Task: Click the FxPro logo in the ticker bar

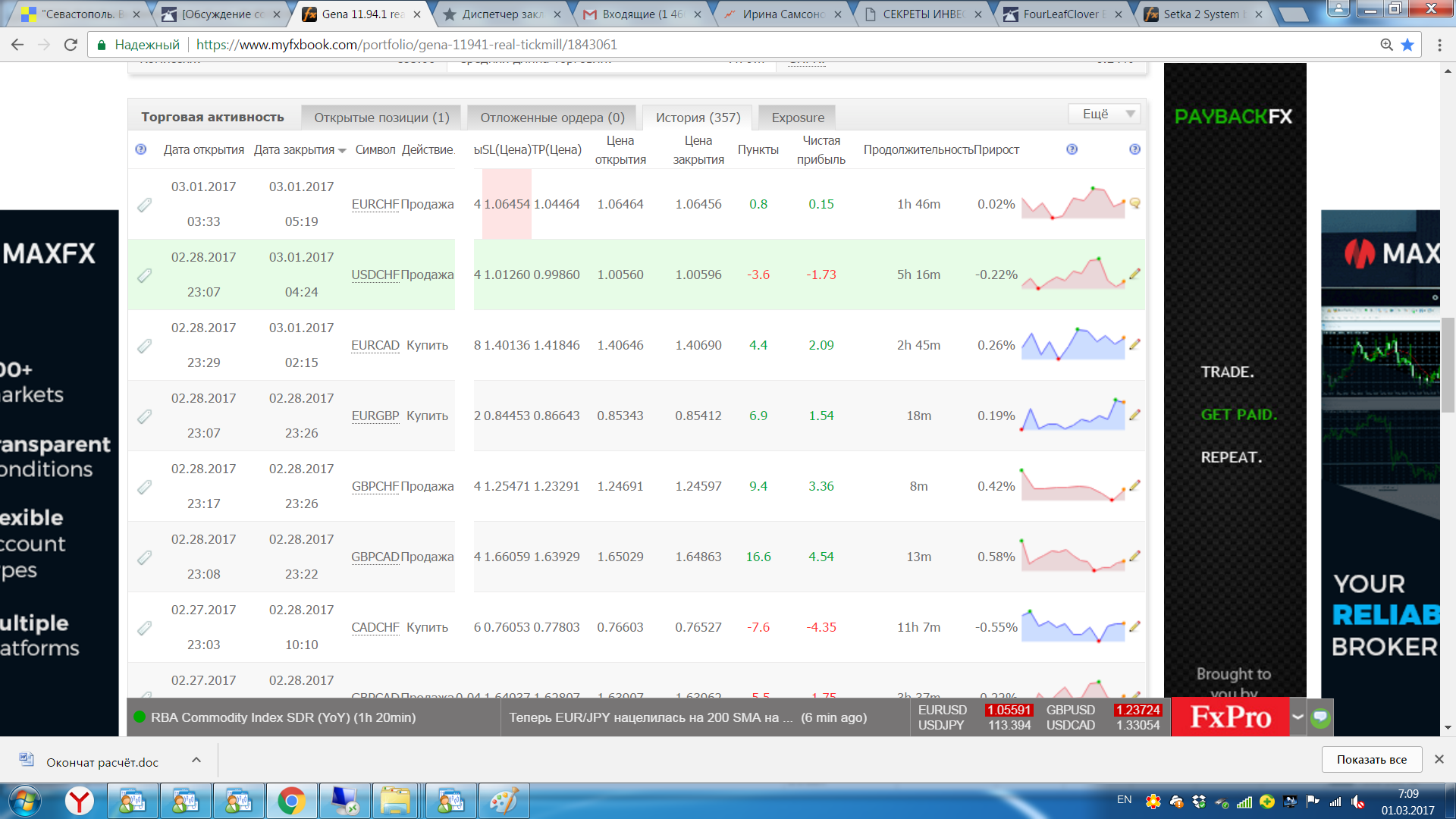Action: pos(1230,717)
